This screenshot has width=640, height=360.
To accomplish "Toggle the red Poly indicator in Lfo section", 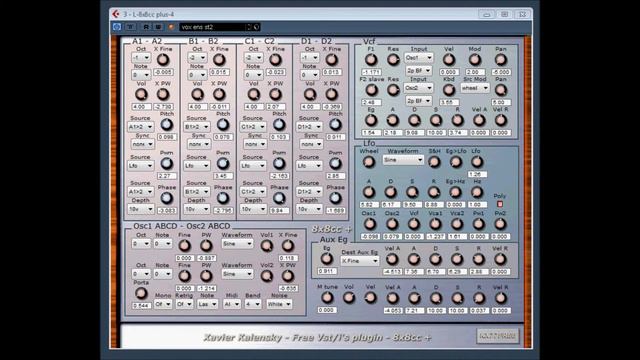I will (x=500, y=204).
